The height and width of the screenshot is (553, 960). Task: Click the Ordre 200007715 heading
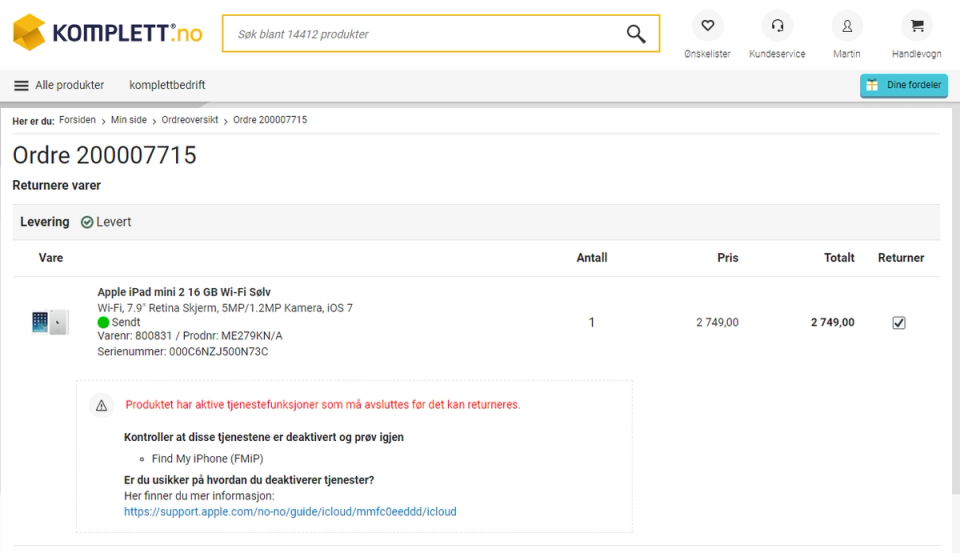click(x=104, y=155)
